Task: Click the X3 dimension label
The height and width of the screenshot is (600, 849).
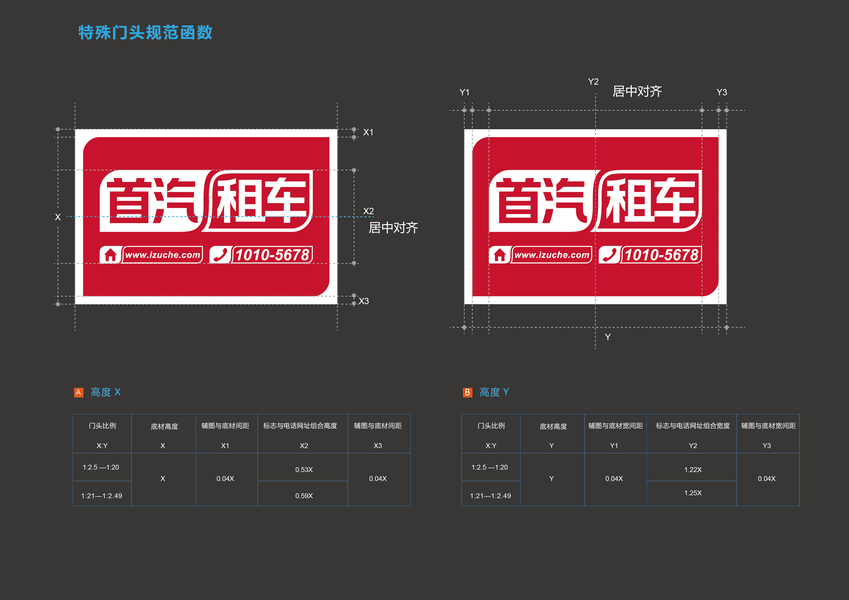Action: click(x=363, y=301)
